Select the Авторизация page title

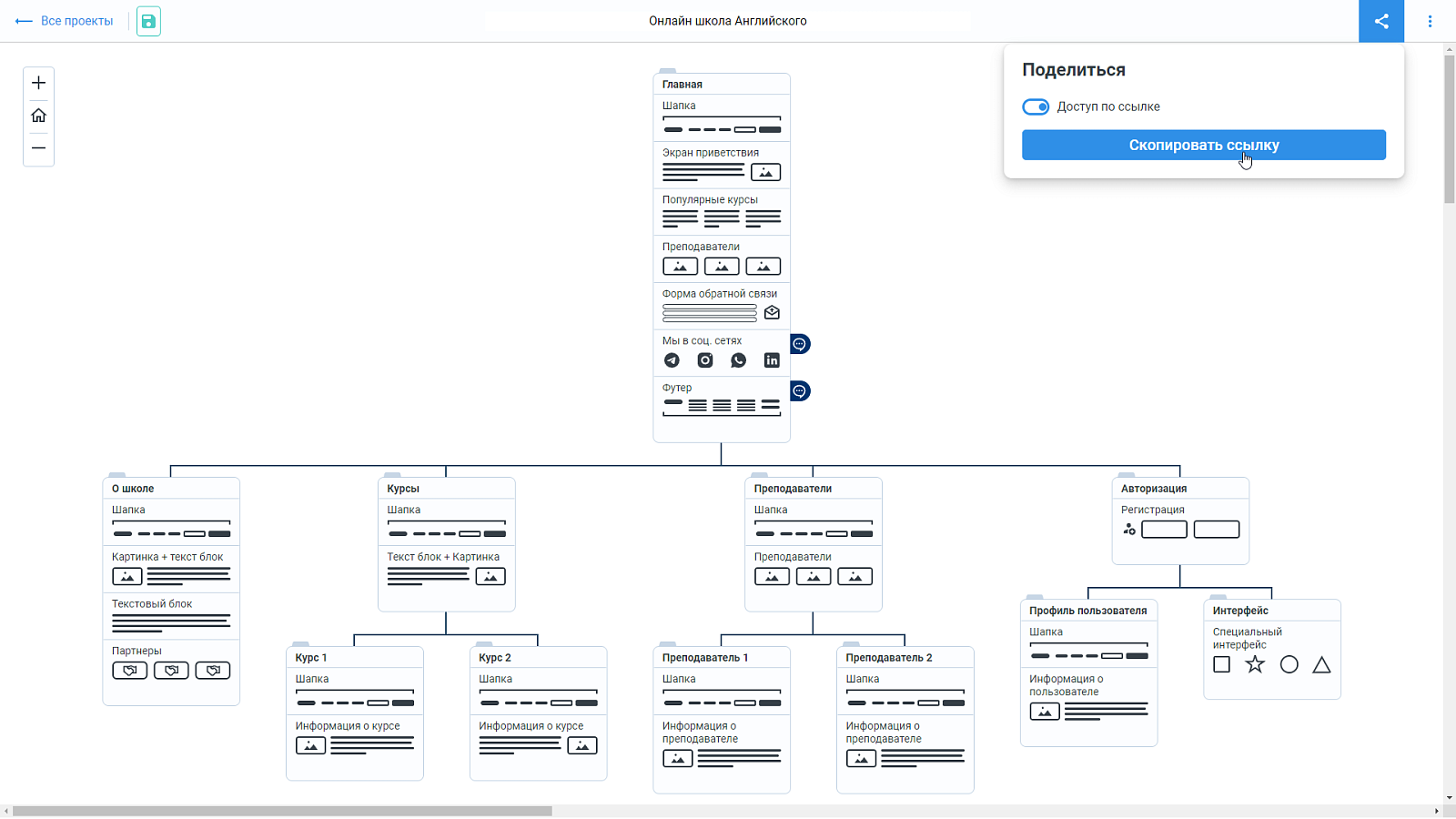1154,489
